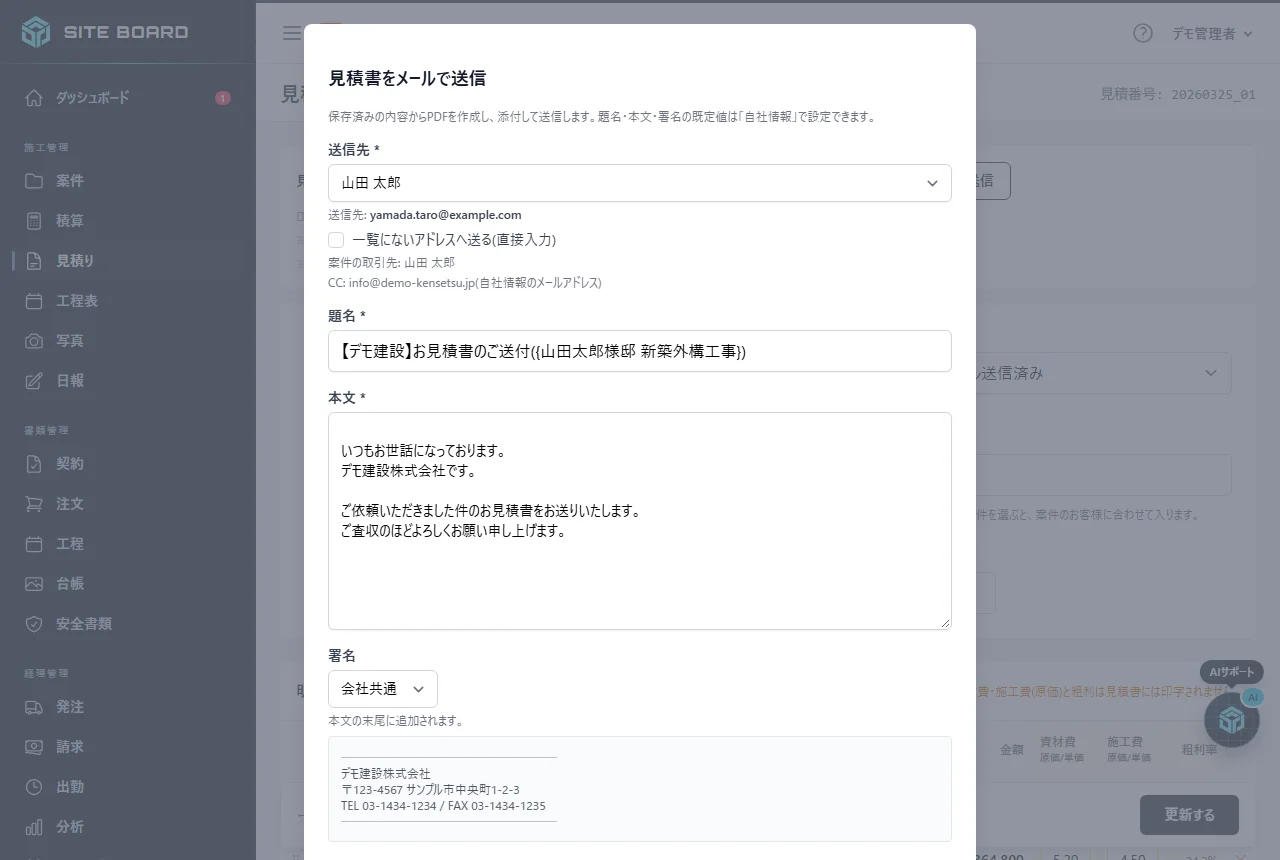Click the 請求 banknote icon
The image size is (1280, 860).
point(34,747)
